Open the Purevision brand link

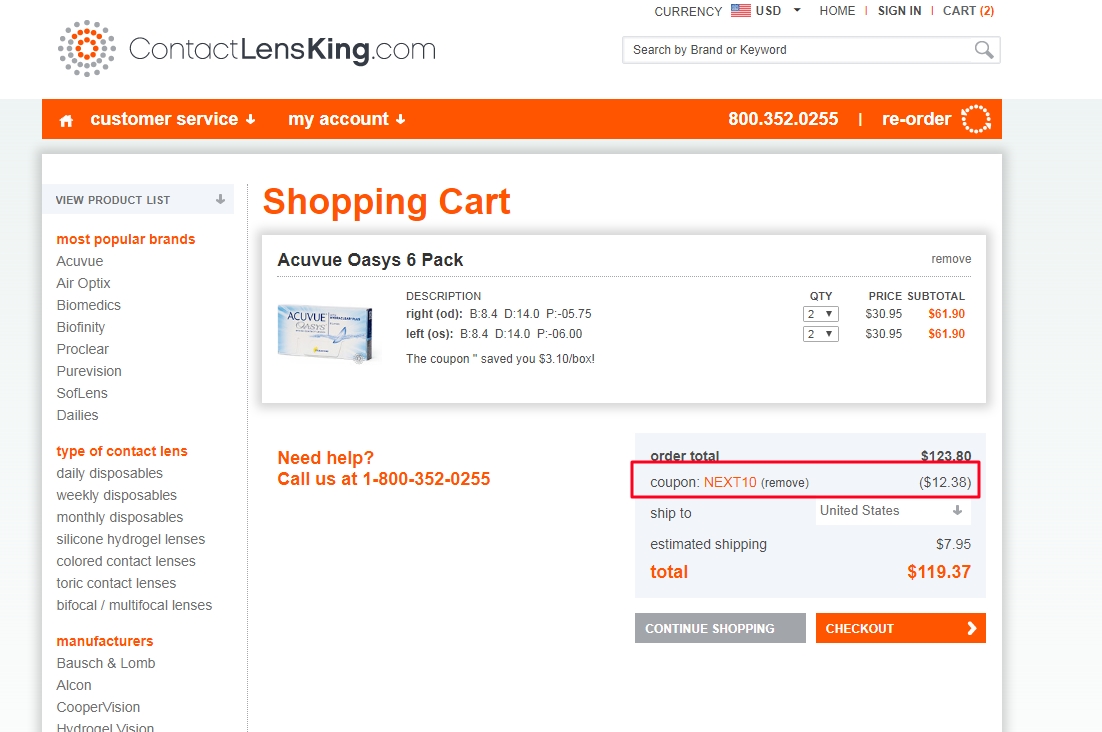89,371
